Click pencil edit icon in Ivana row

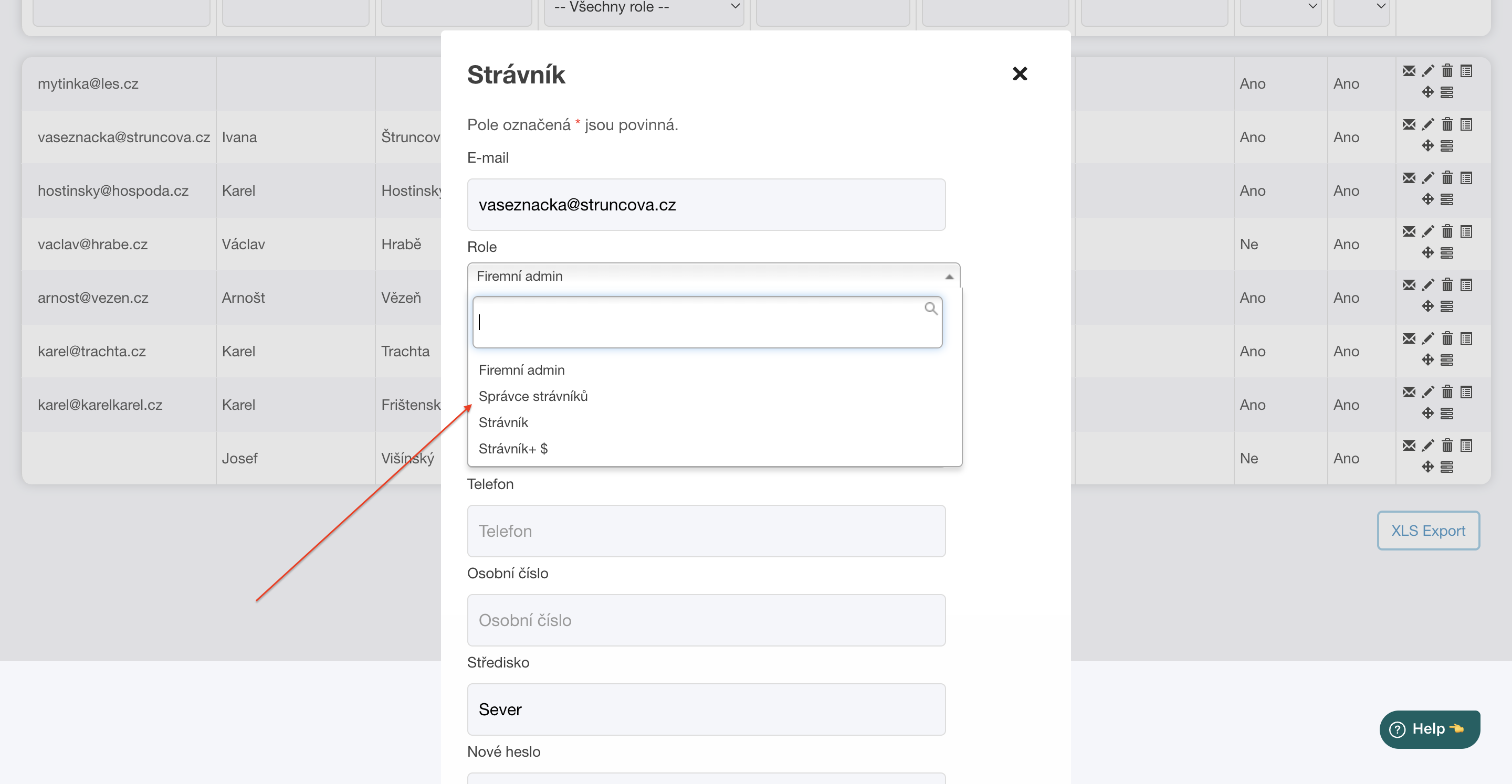[1428, 124]
